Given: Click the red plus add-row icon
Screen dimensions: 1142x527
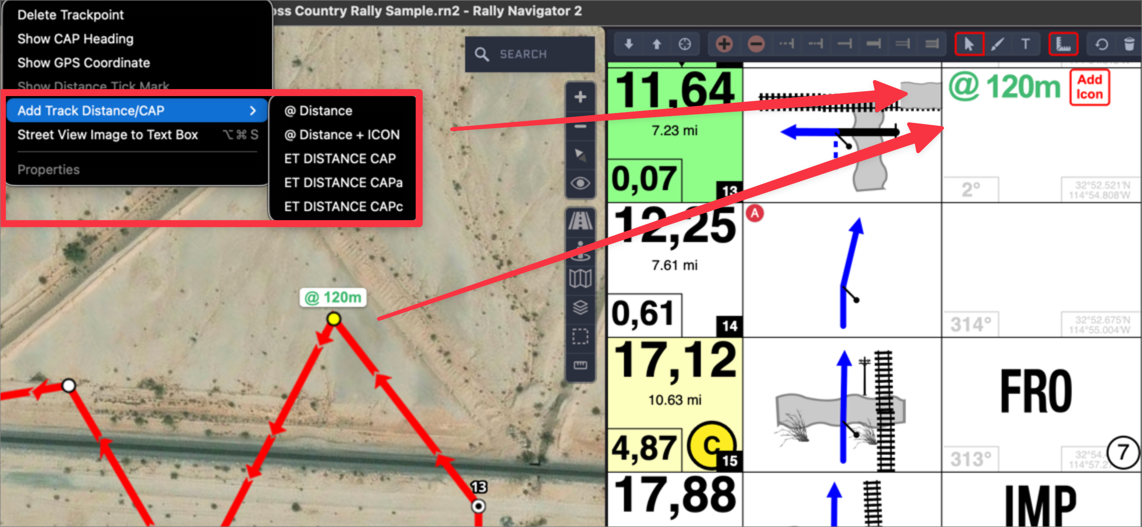Looking at the screenshot, I should (724, 44).
